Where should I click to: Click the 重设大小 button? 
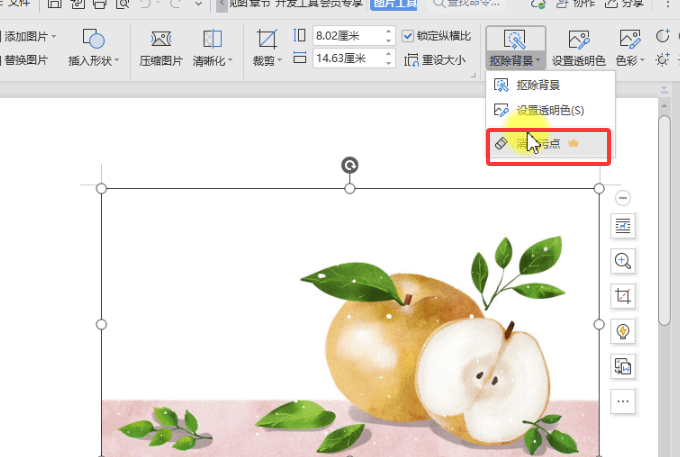tap(435, 60)
